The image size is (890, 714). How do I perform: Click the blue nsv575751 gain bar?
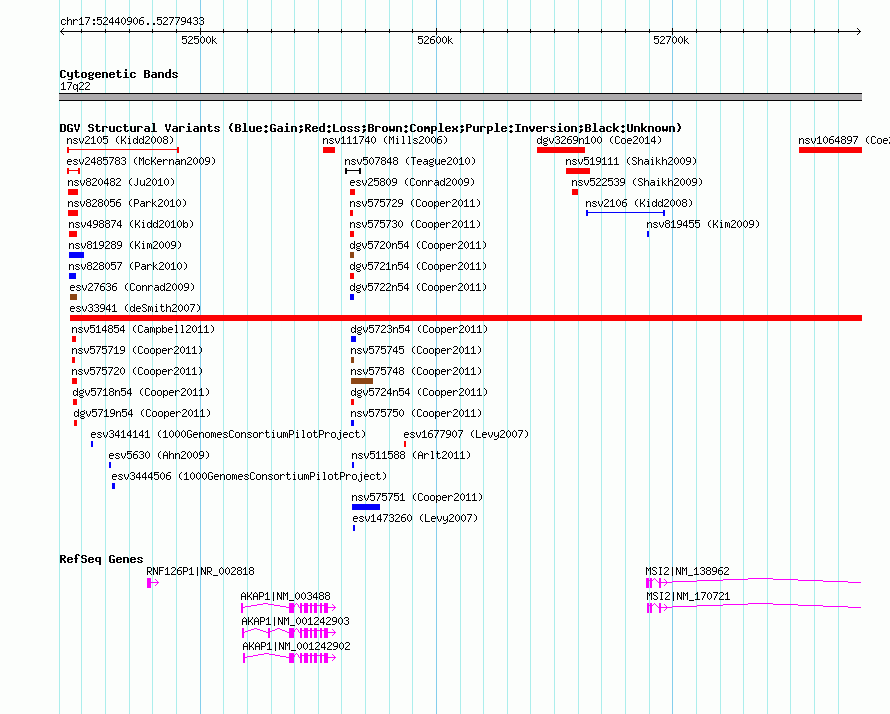point(366,507)
